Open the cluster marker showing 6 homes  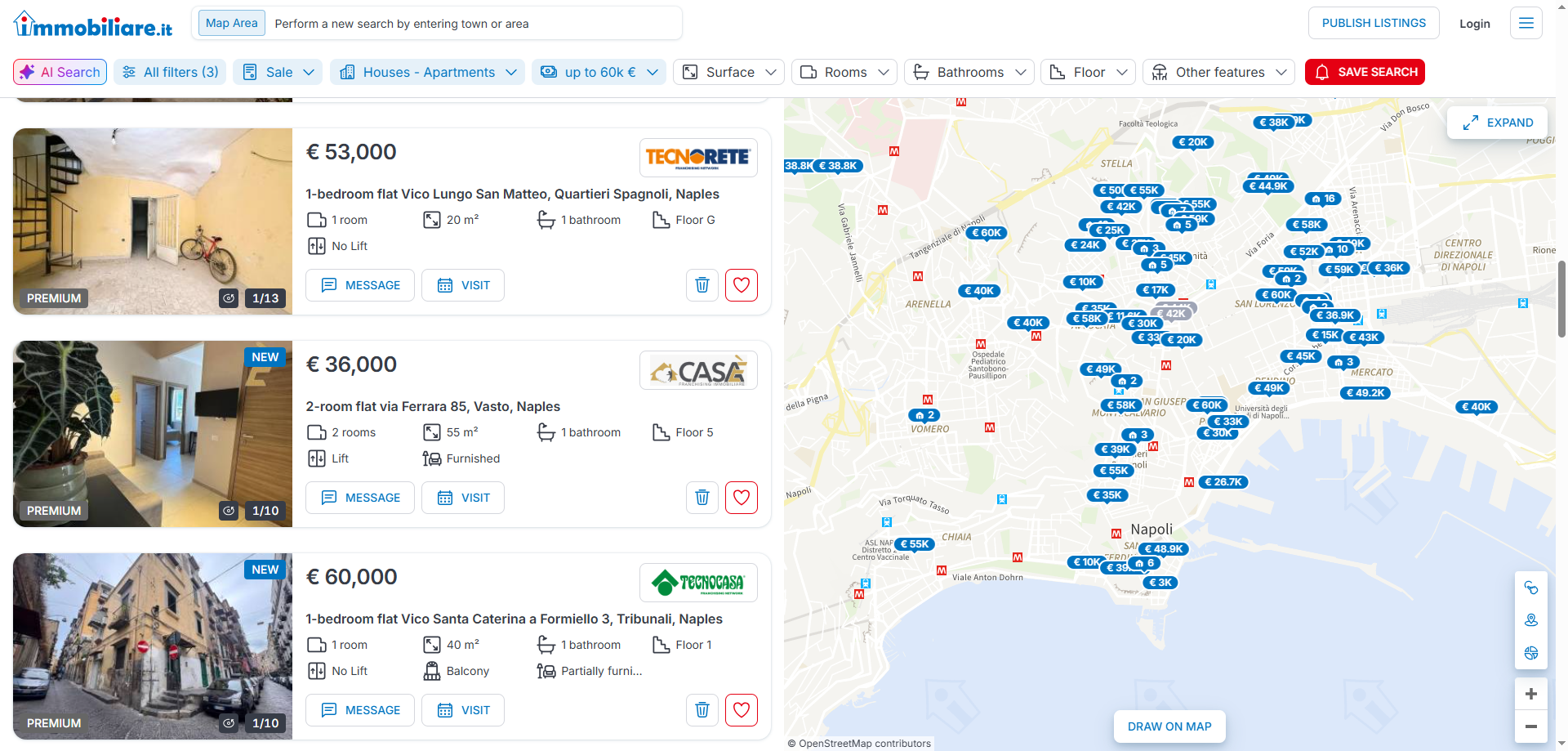click(1145, 563)
